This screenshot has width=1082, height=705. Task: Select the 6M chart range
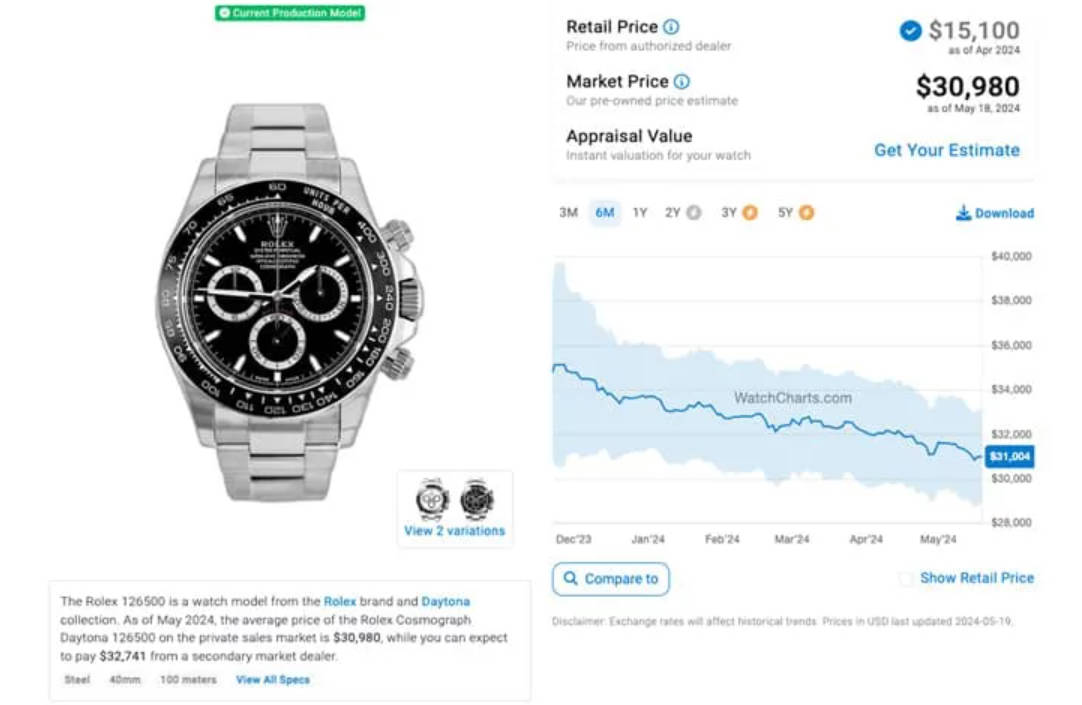pyautogui.click(x=604, y=212)
